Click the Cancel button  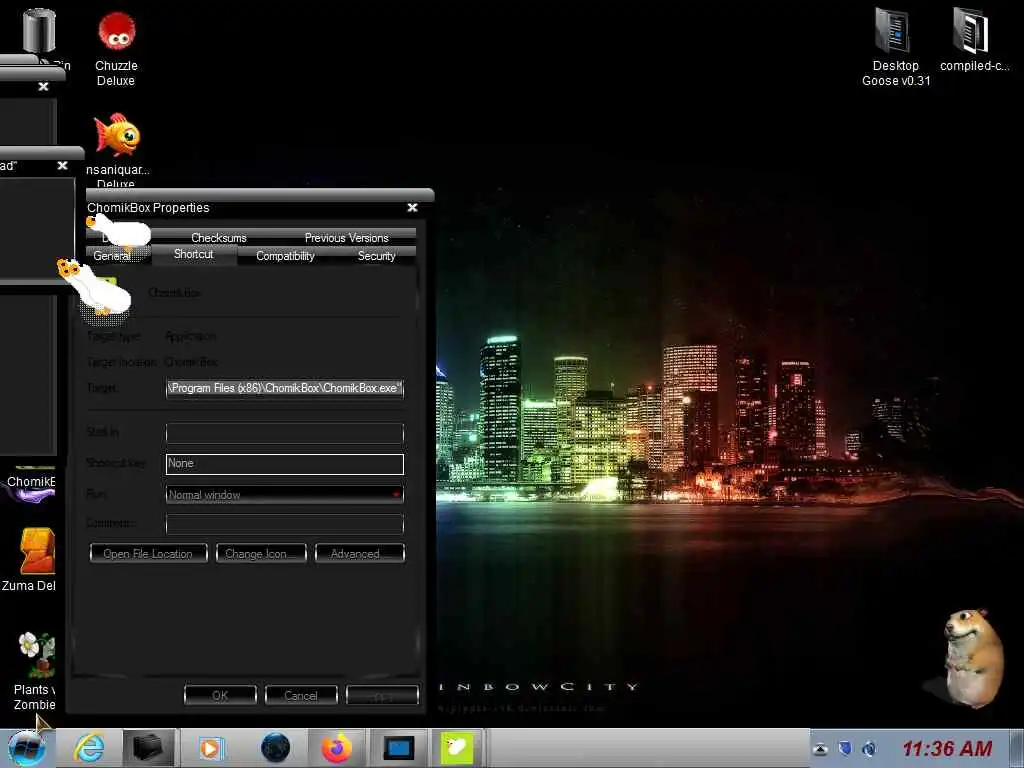[301, 695]
